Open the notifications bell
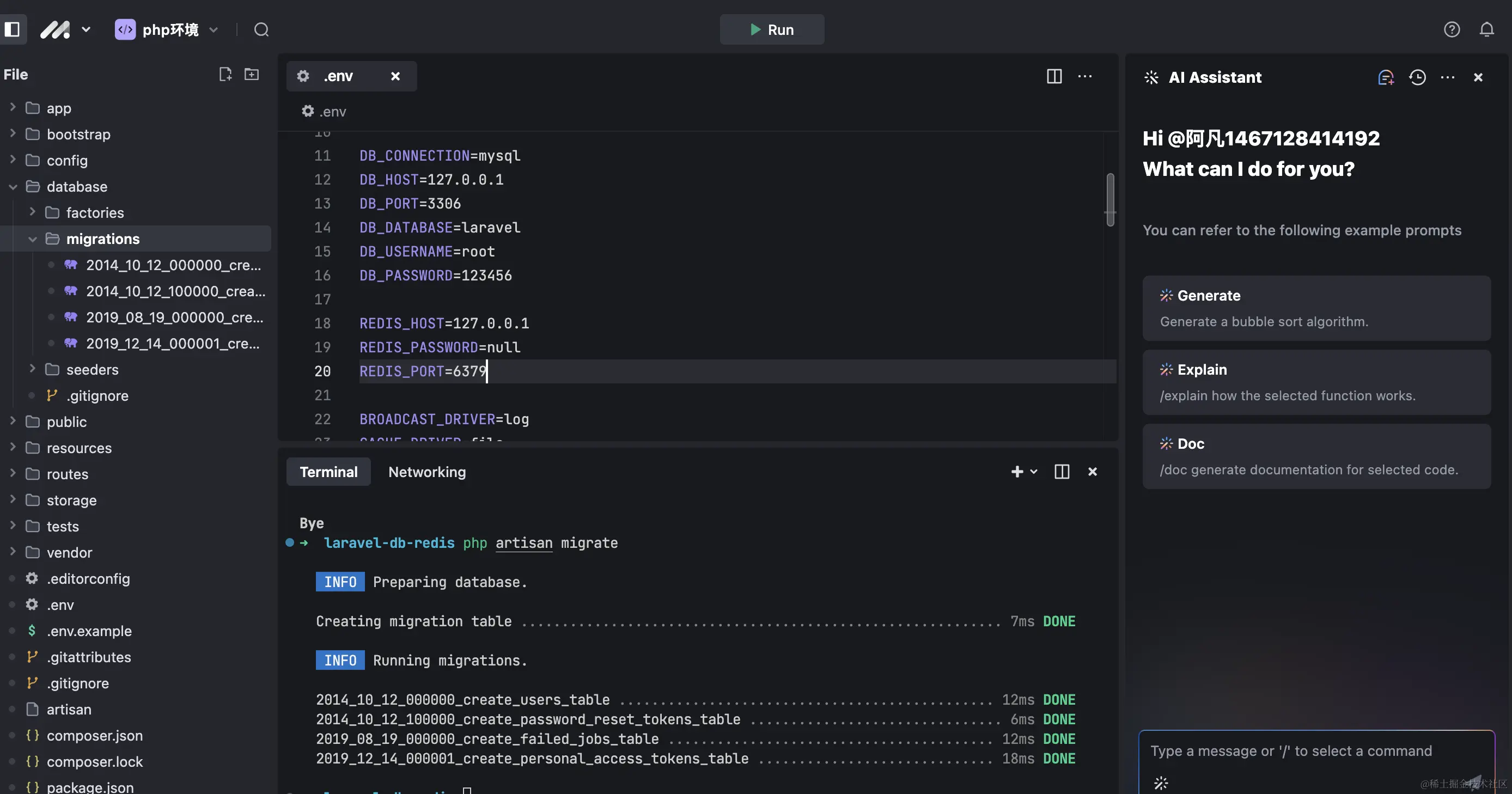This screenshot has width=1512, height=794. (1487, 29)
